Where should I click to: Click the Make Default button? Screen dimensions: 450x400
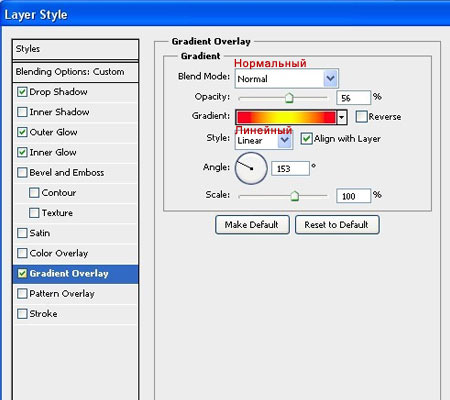point(252,225)
